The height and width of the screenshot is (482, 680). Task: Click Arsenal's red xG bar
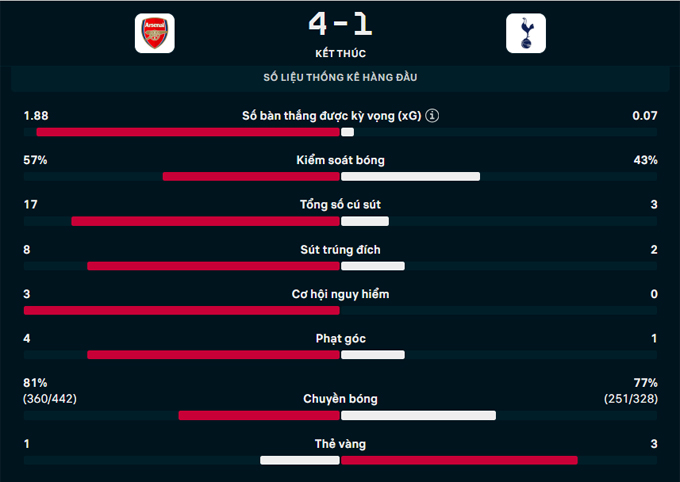pos(188,132)
